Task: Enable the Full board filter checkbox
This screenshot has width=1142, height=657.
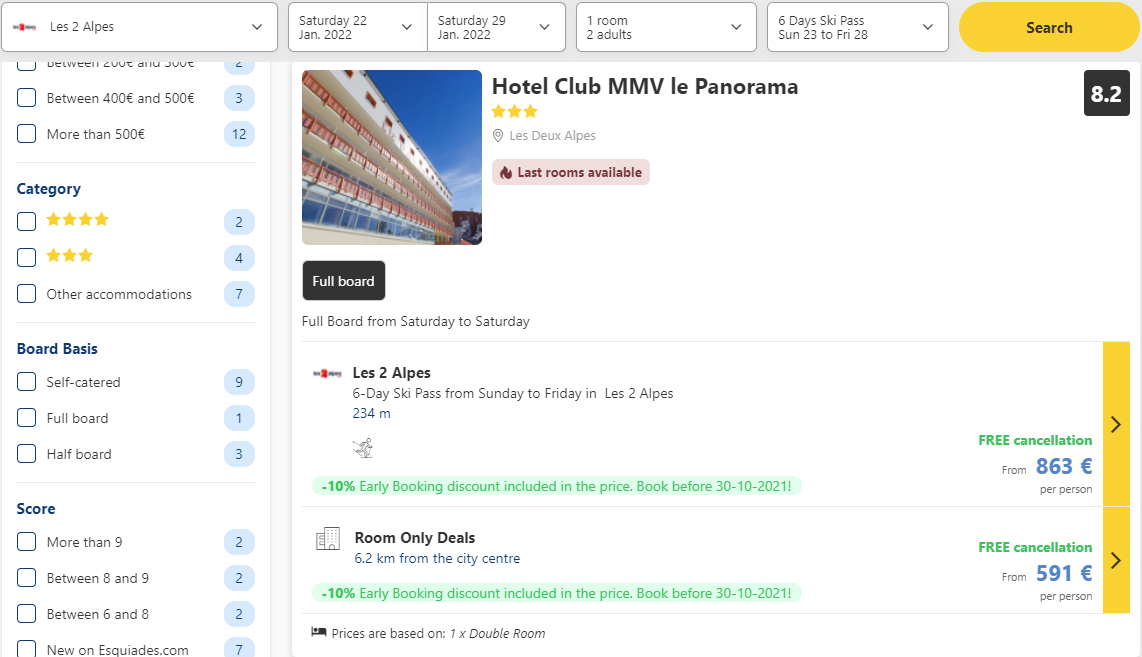Action: coord(26,418)
